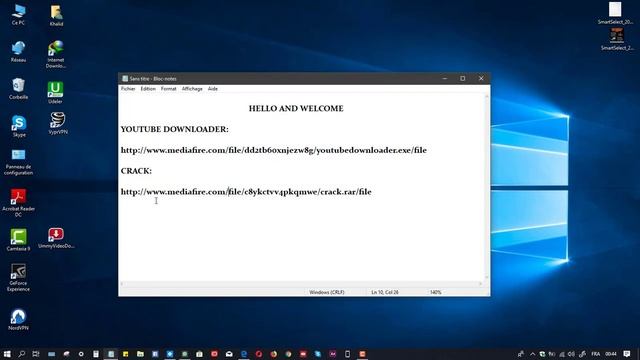The image size is (640, 360).
Task: Open the Edge browser taskbar icon
Action: (244, 354)
